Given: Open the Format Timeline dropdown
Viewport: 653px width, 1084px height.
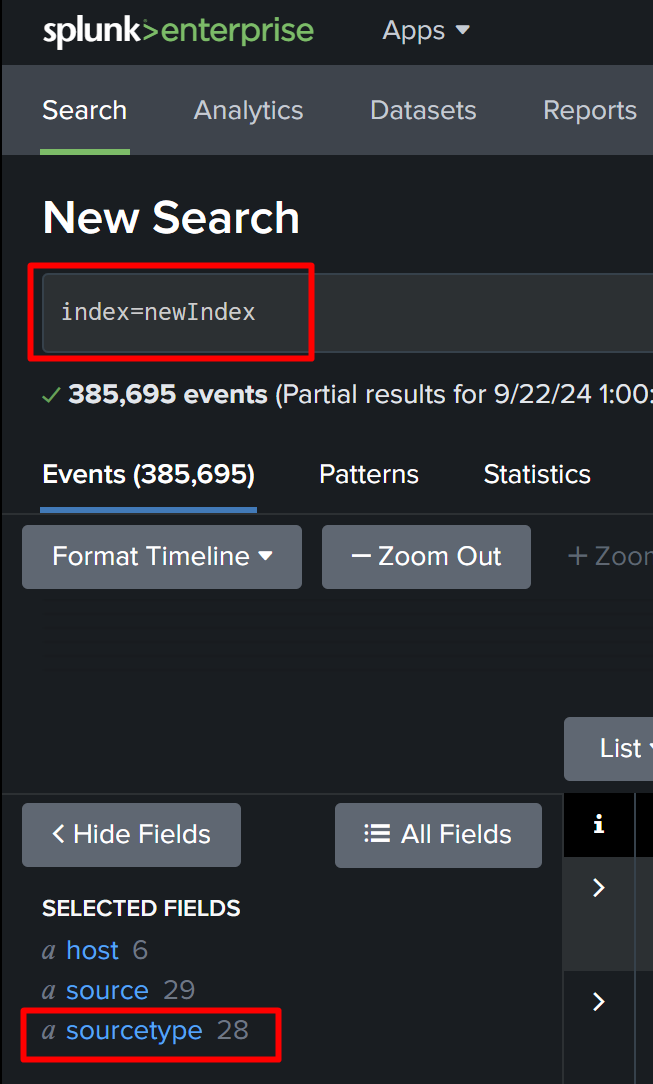Looking at the screenshot, I should pos(162,556).
